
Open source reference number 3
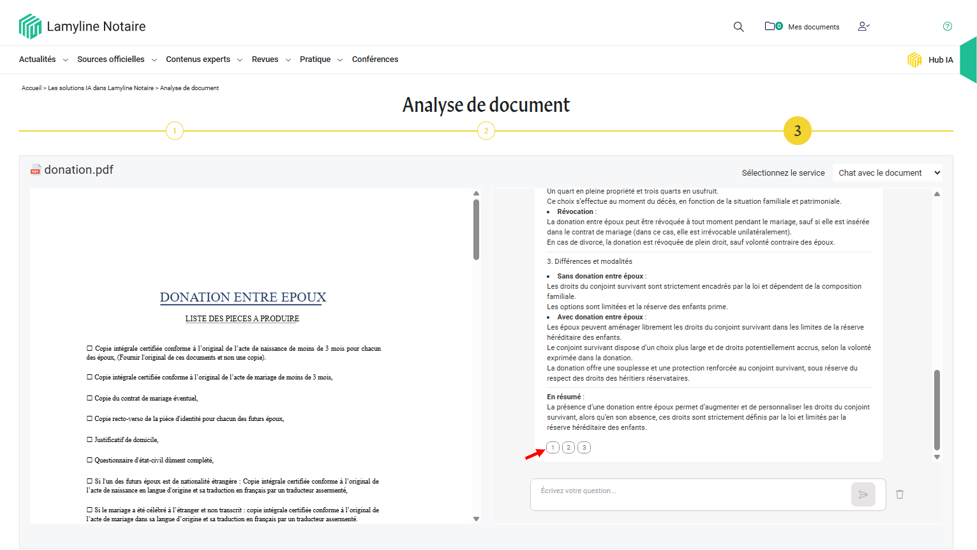coord(584,447)
